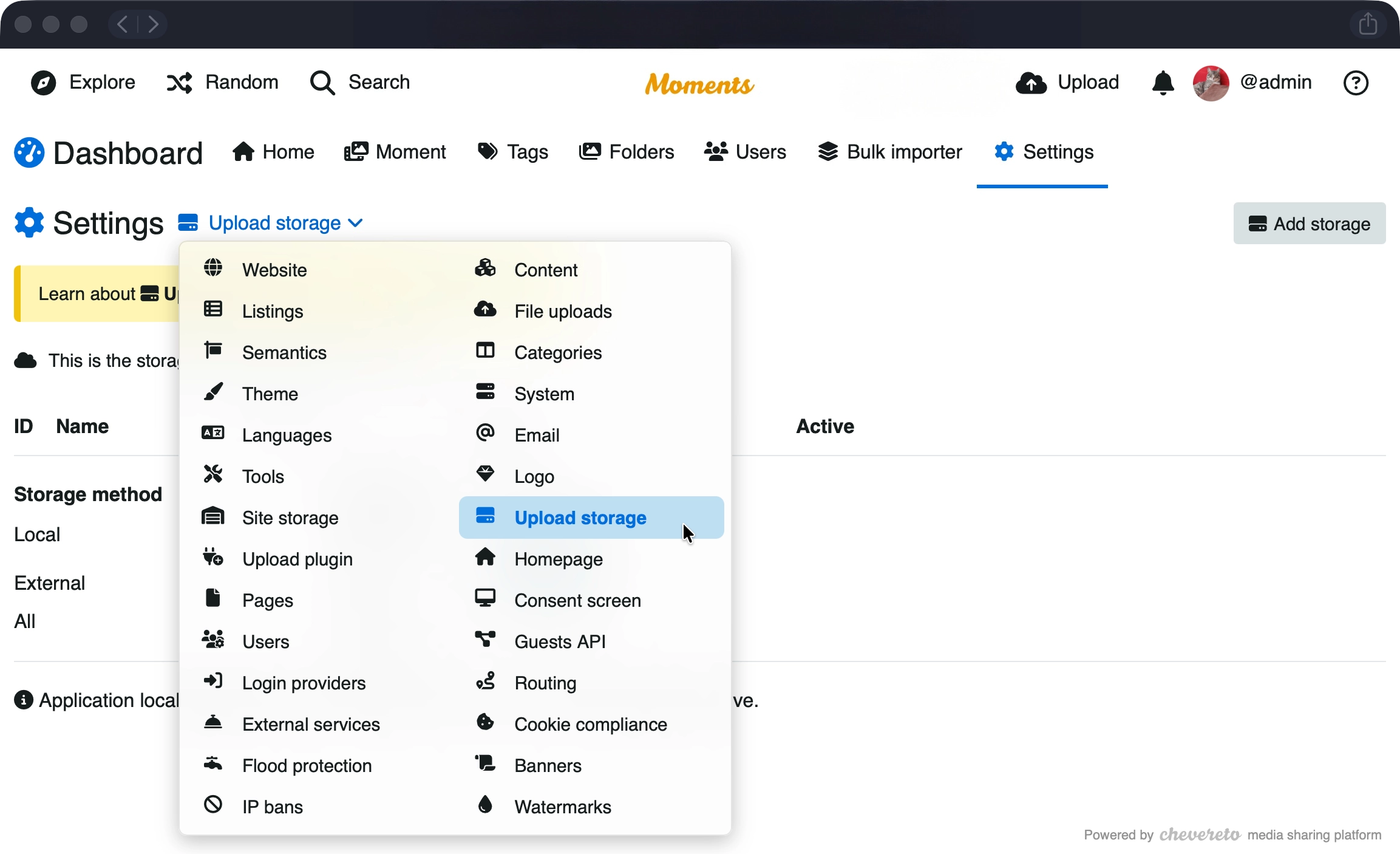The image size is (1400, 854).
Task: Click the Tools wrench icon
Action: tap(213, 474)
